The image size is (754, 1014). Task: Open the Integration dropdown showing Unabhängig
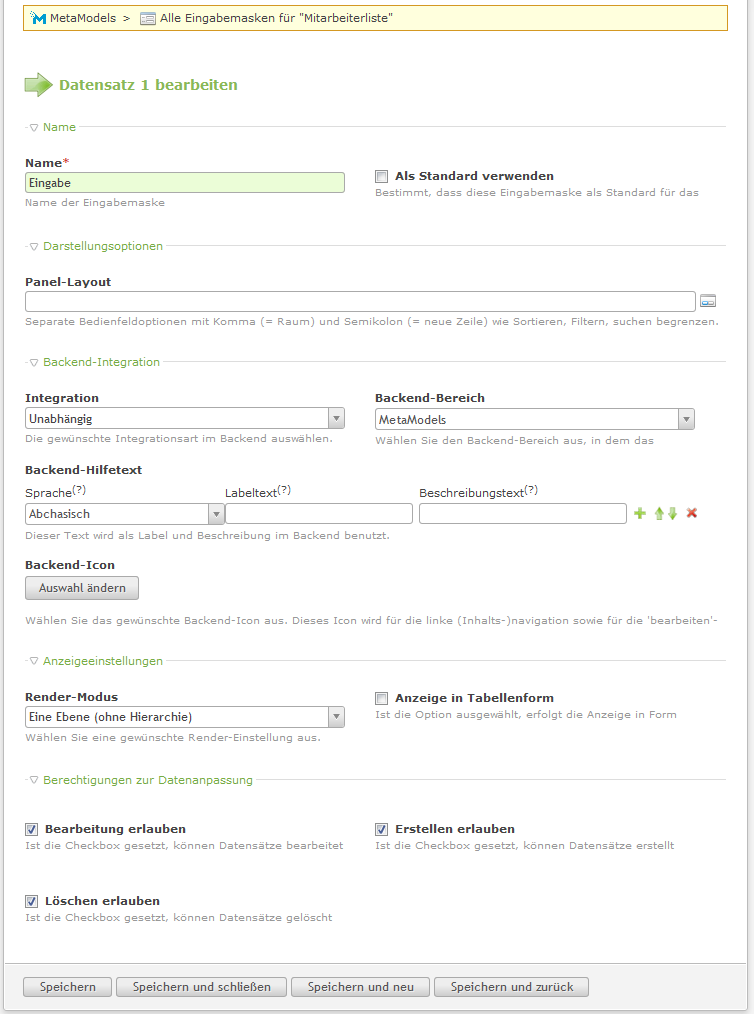(x=185, y=418)
